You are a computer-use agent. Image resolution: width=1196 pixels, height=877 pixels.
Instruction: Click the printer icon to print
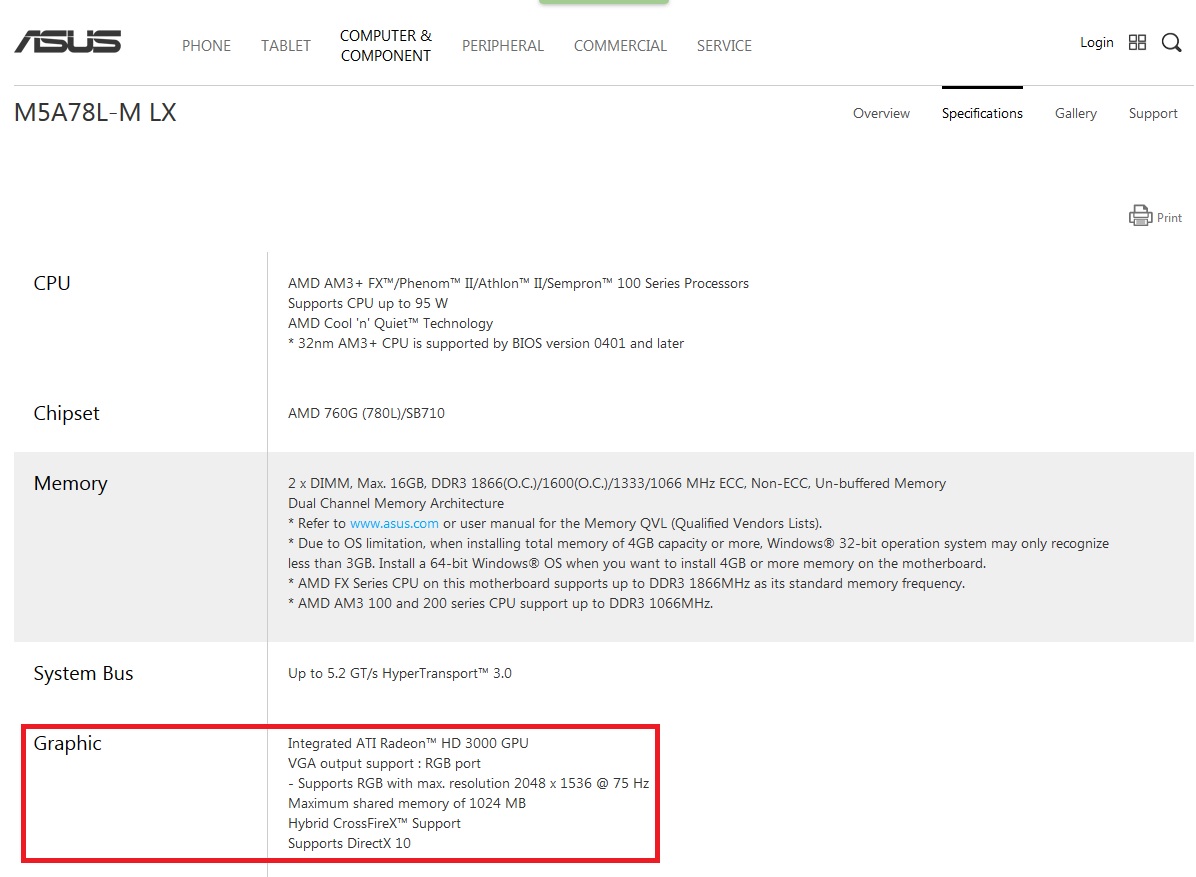(1140, 216)
